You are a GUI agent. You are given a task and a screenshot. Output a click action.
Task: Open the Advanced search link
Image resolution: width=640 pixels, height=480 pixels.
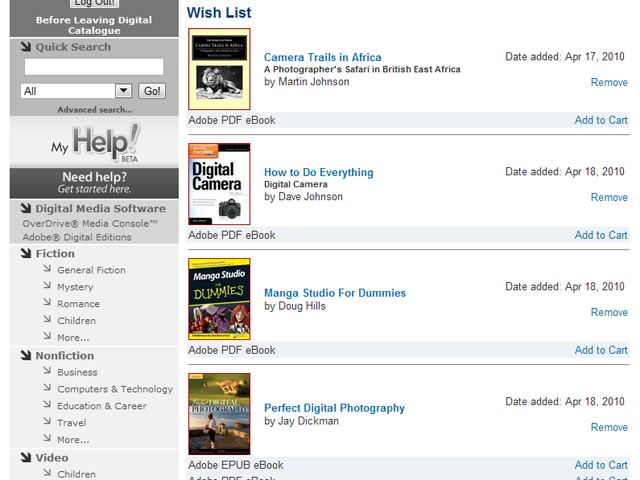[95, 110]
